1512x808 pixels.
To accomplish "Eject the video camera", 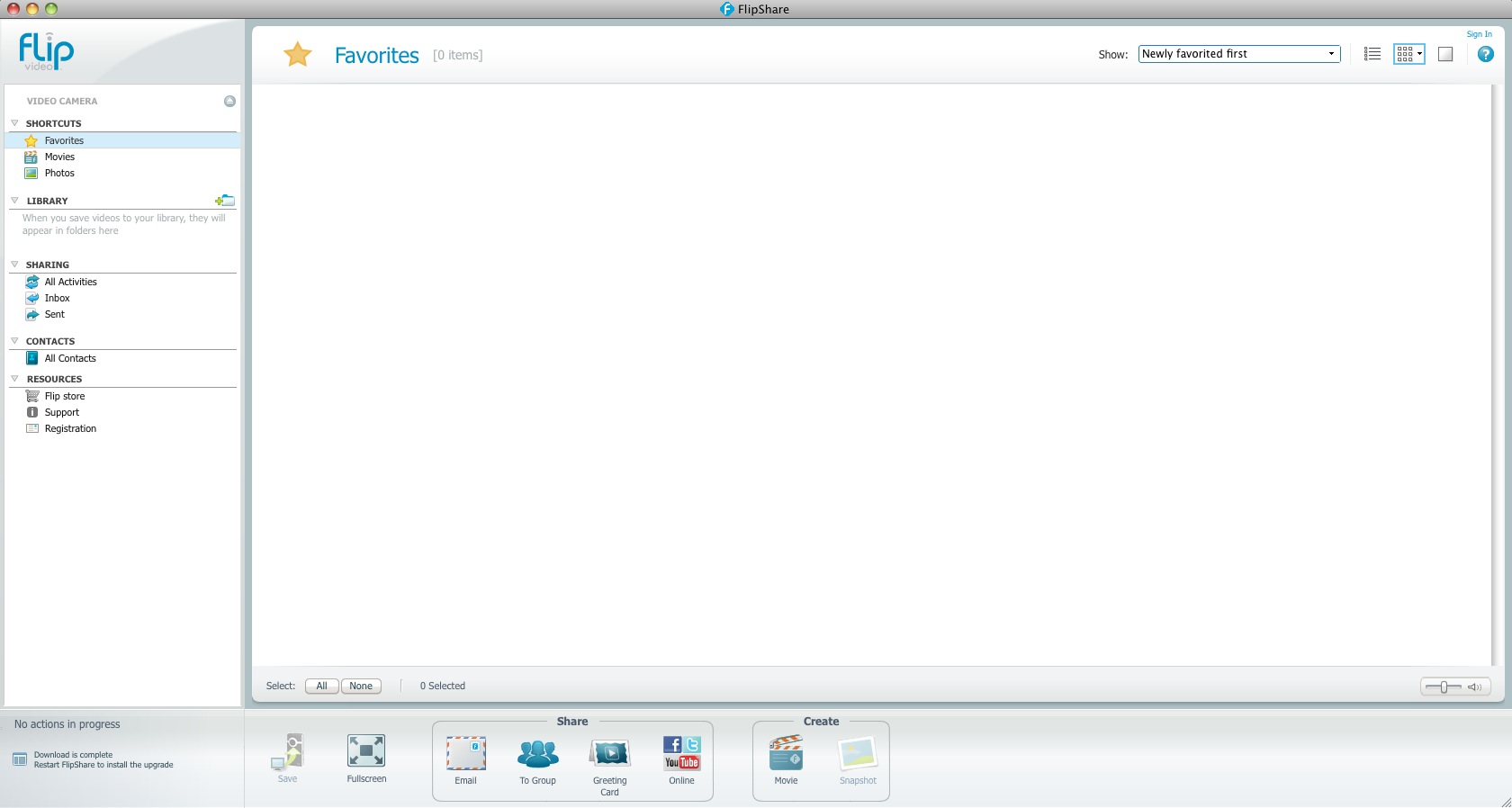I will click(x=229, y=101).
